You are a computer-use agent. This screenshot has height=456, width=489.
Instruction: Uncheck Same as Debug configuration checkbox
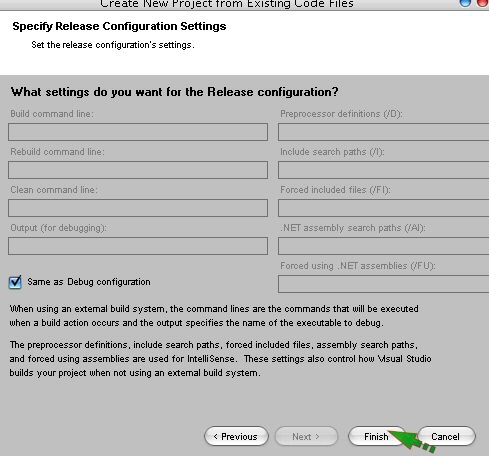(x=15, y=282)
